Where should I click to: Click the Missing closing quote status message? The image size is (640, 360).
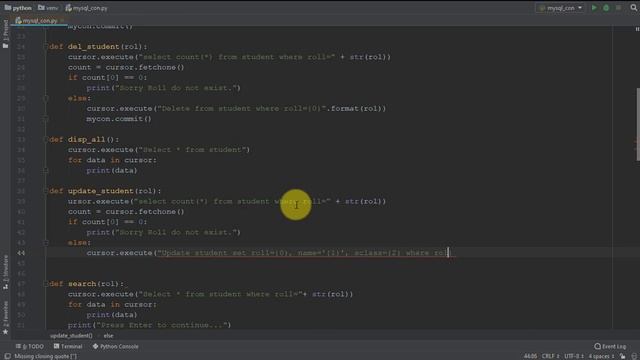(x=45, y=356)
